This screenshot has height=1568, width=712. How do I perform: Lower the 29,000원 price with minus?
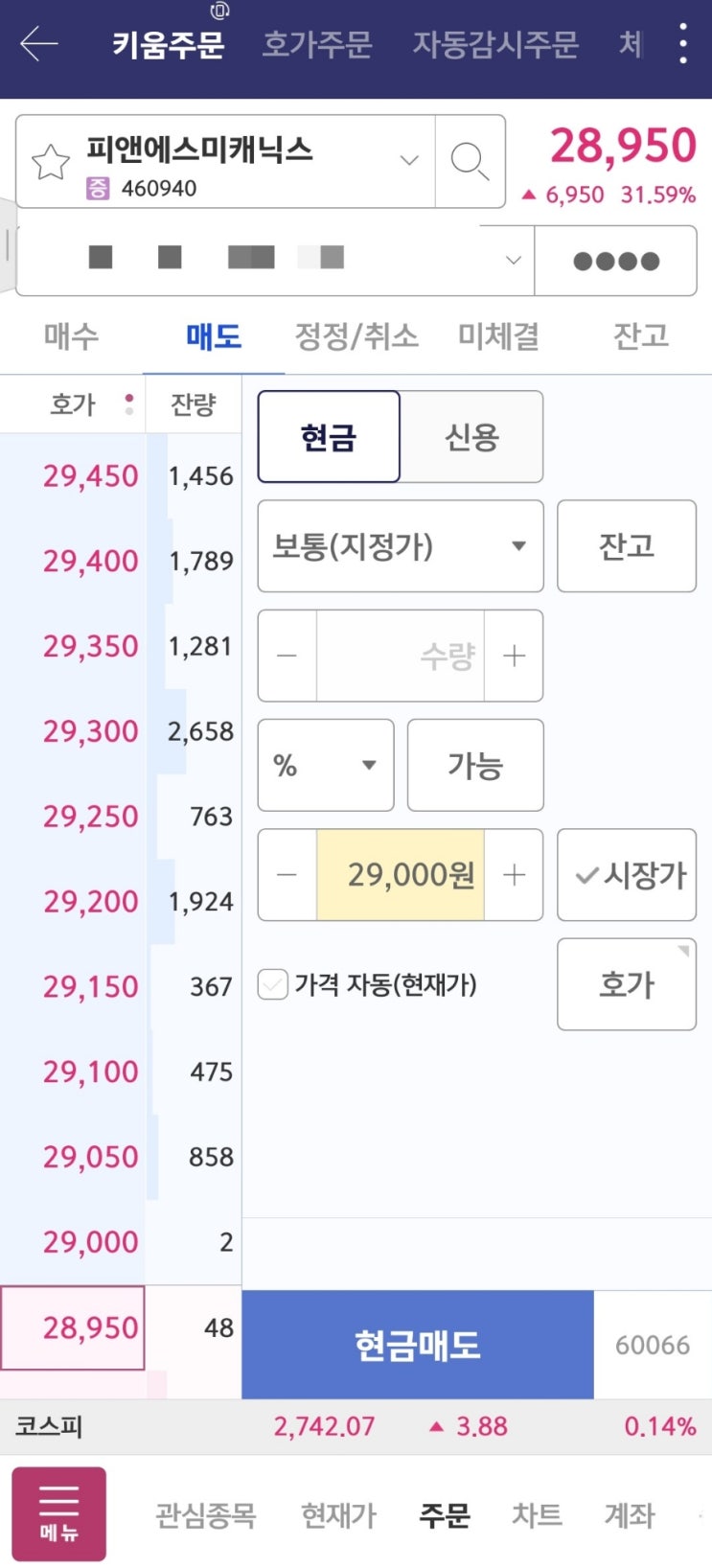pos(287,875)
